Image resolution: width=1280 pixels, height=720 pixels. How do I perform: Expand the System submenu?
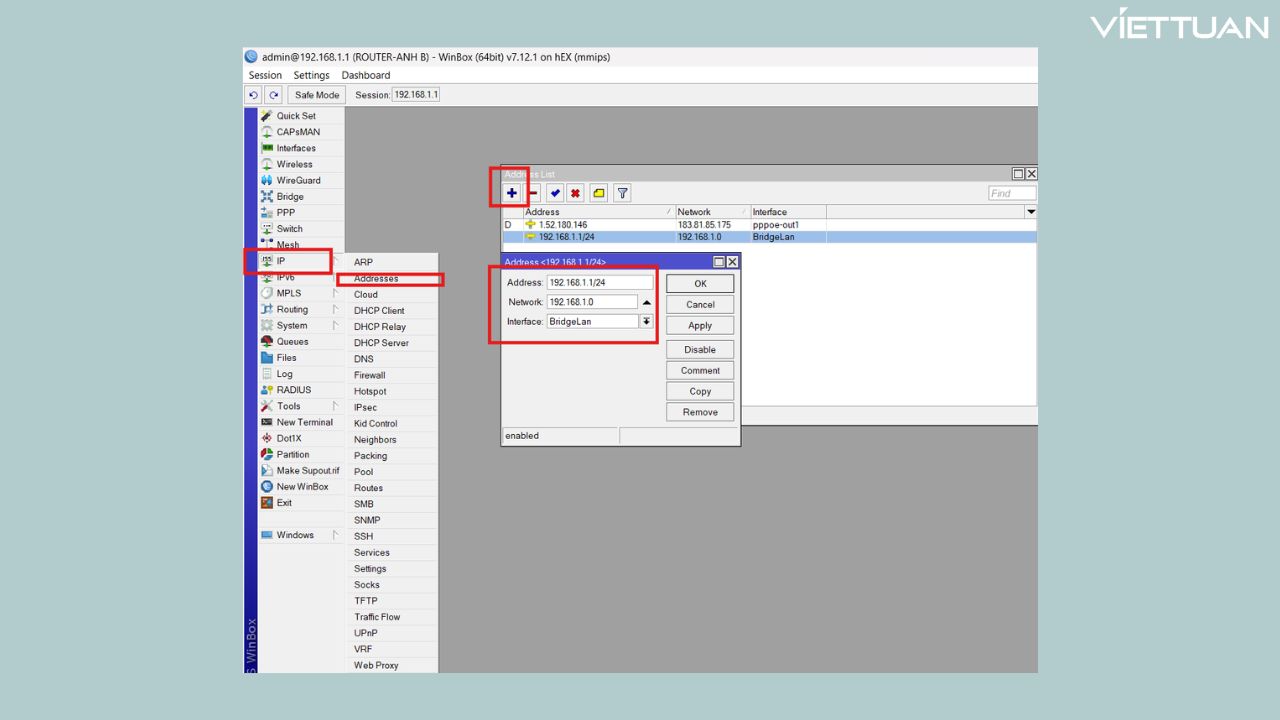(300, 325)
